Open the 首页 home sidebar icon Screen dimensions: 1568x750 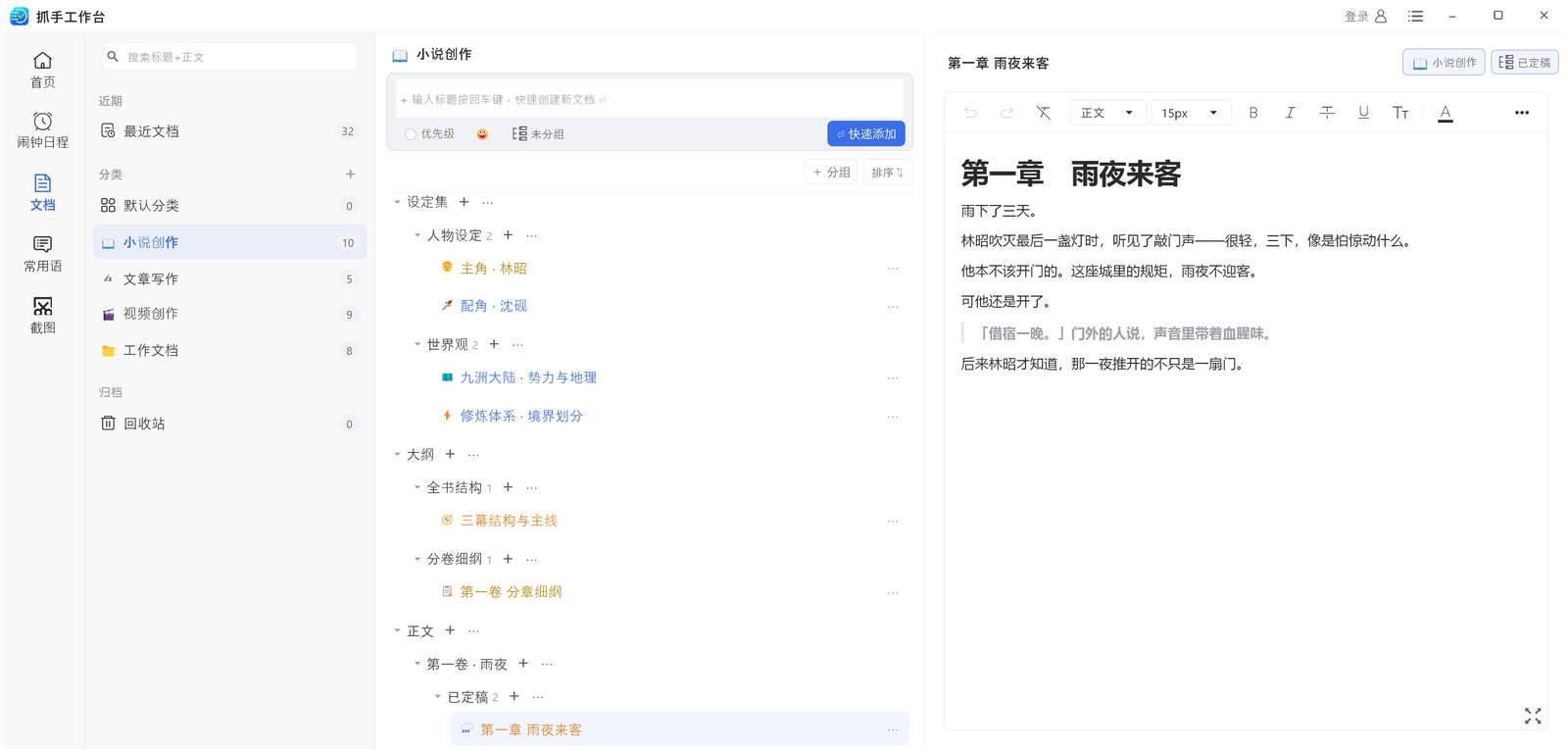42,70
